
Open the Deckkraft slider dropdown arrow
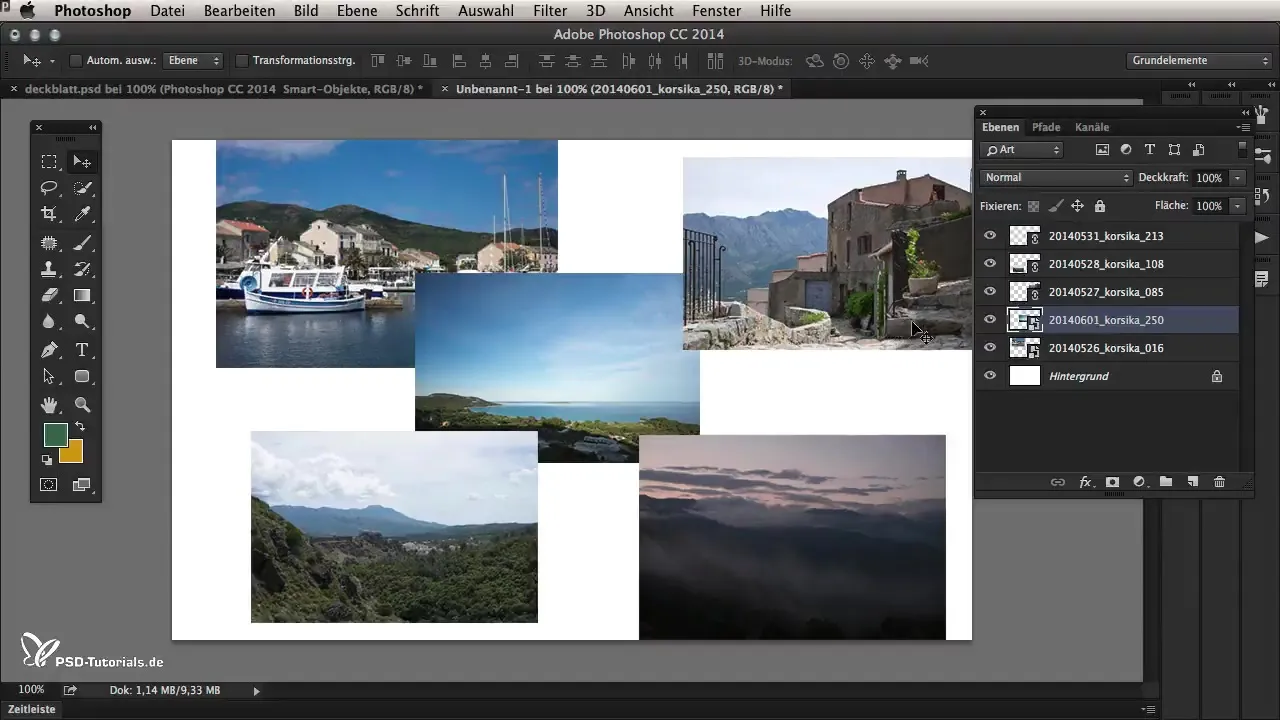click(1238, 178)
